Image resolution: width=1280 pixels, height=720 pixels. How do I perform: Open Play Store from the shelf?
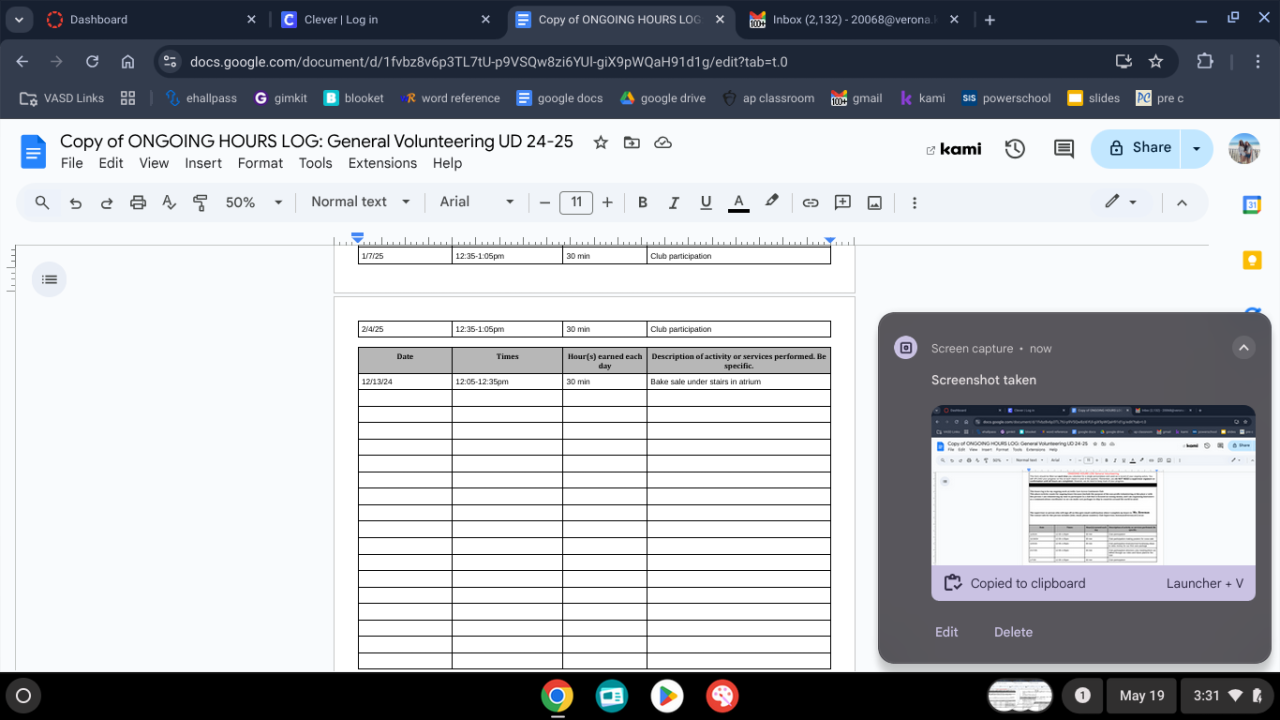coord(667,696)
